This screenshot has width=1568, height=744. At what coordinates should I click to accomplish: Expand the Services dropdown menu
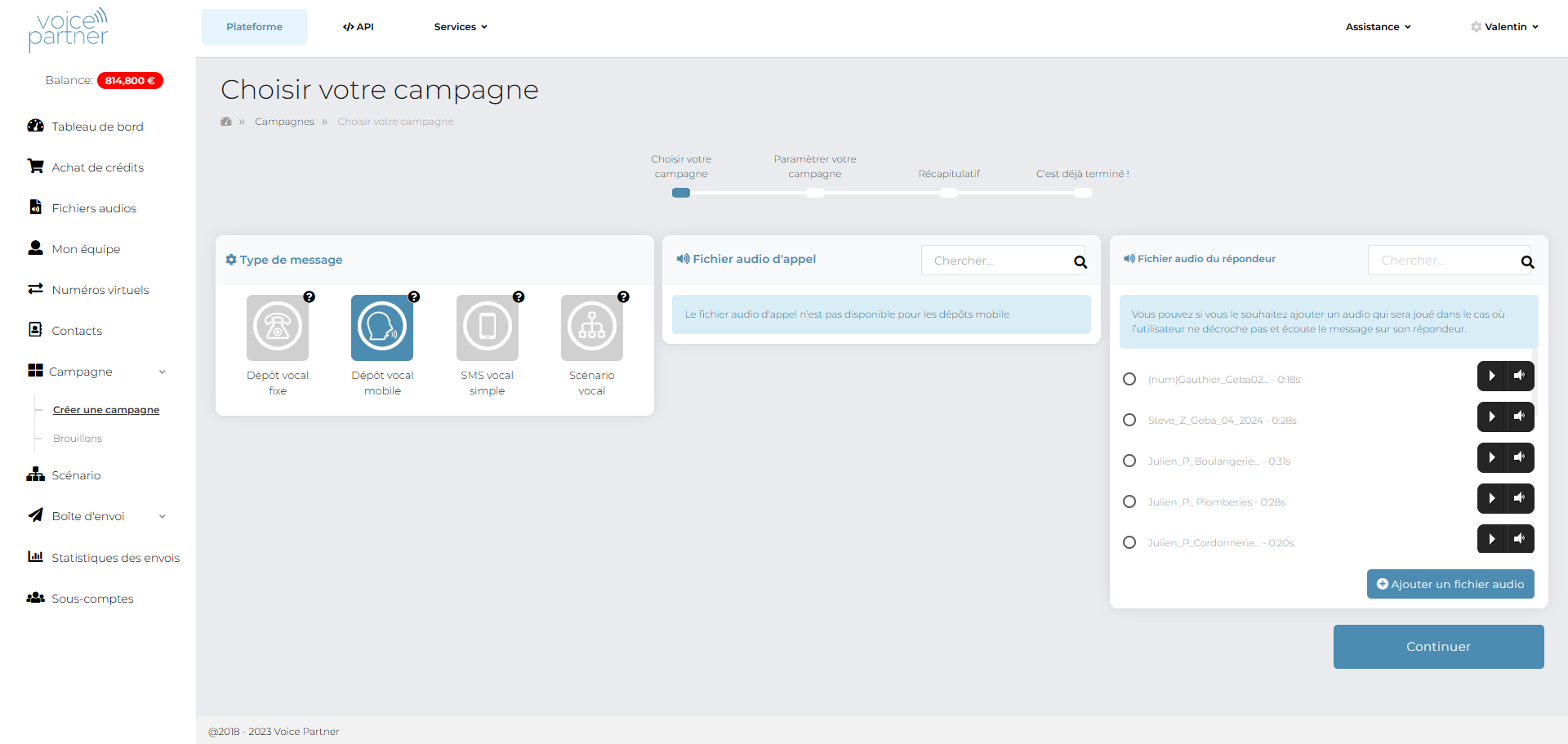(461, 27)
